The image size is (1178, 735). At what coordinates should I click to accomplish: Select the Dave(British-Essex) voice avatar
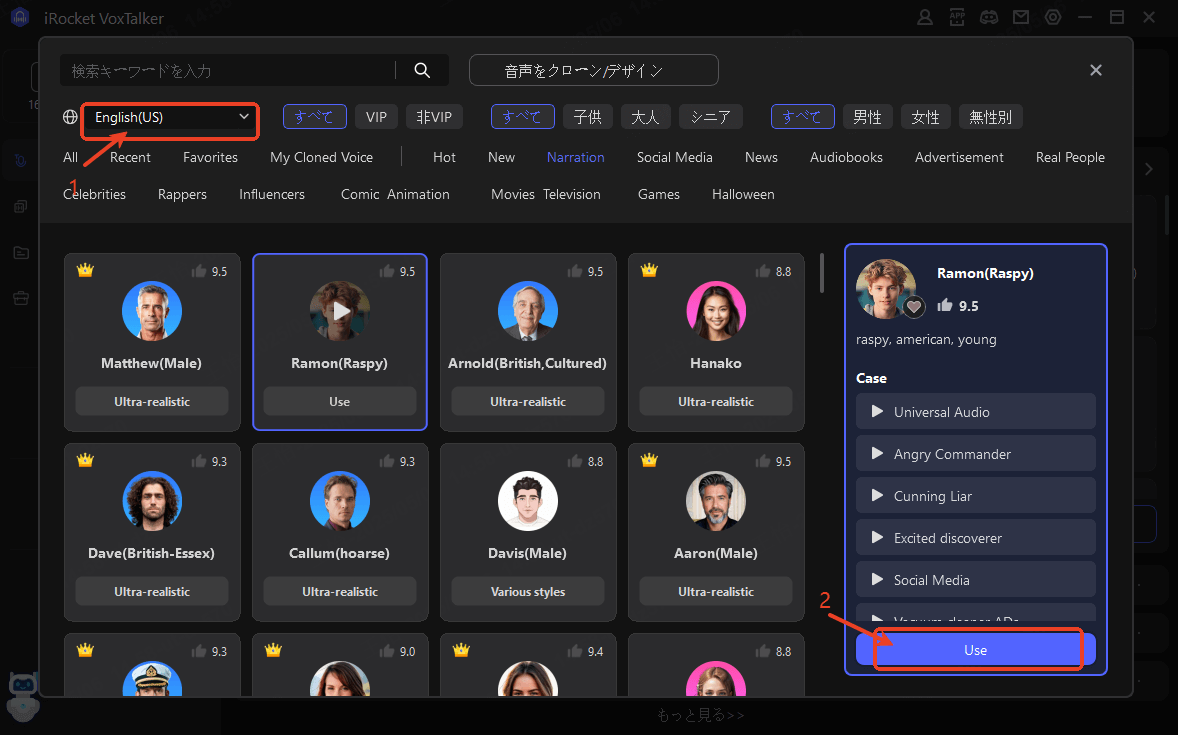[x=152, y=501]
